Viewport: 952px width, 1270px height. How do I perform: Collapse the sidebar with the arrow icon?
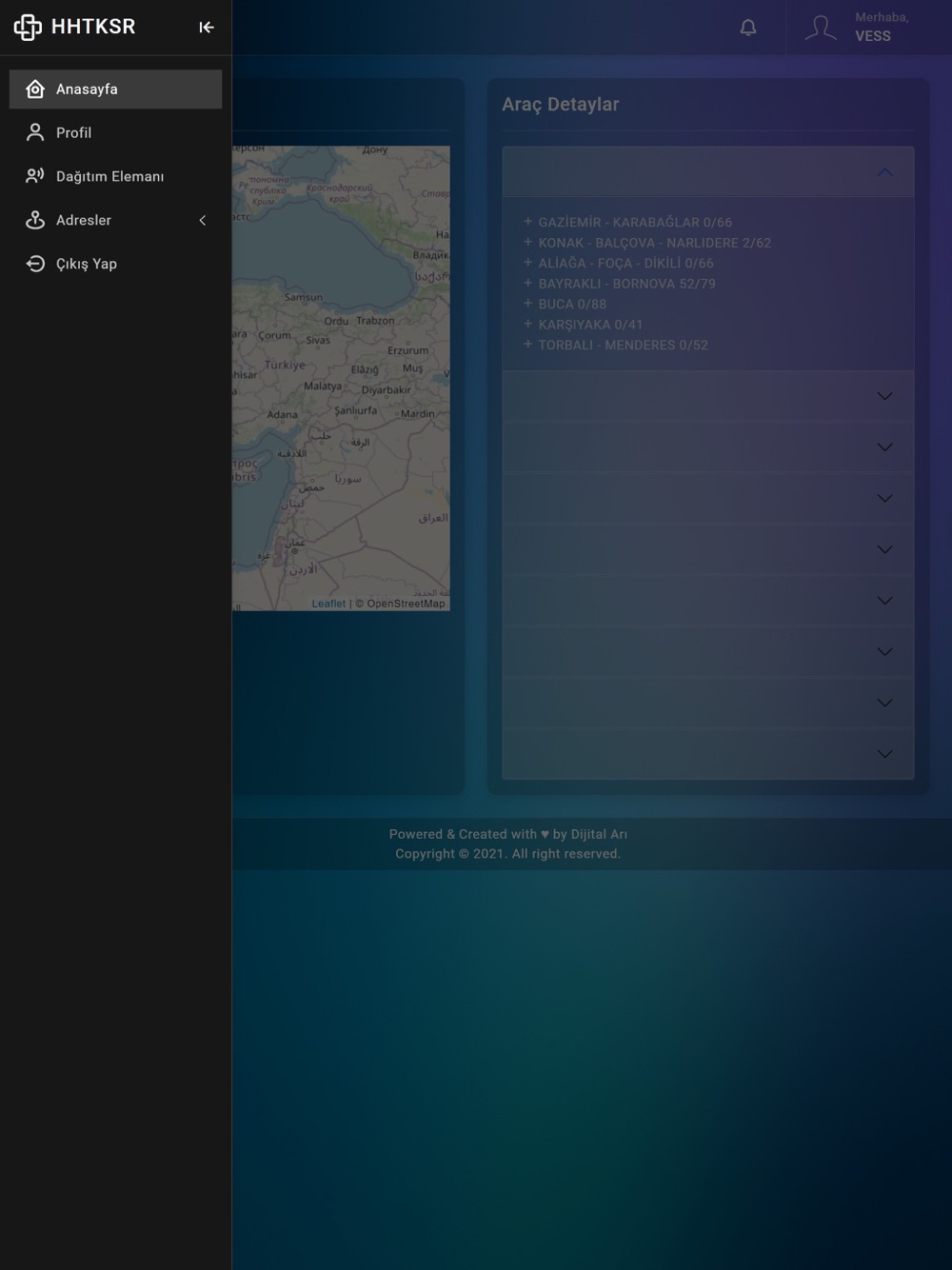[x=207, y=28]
